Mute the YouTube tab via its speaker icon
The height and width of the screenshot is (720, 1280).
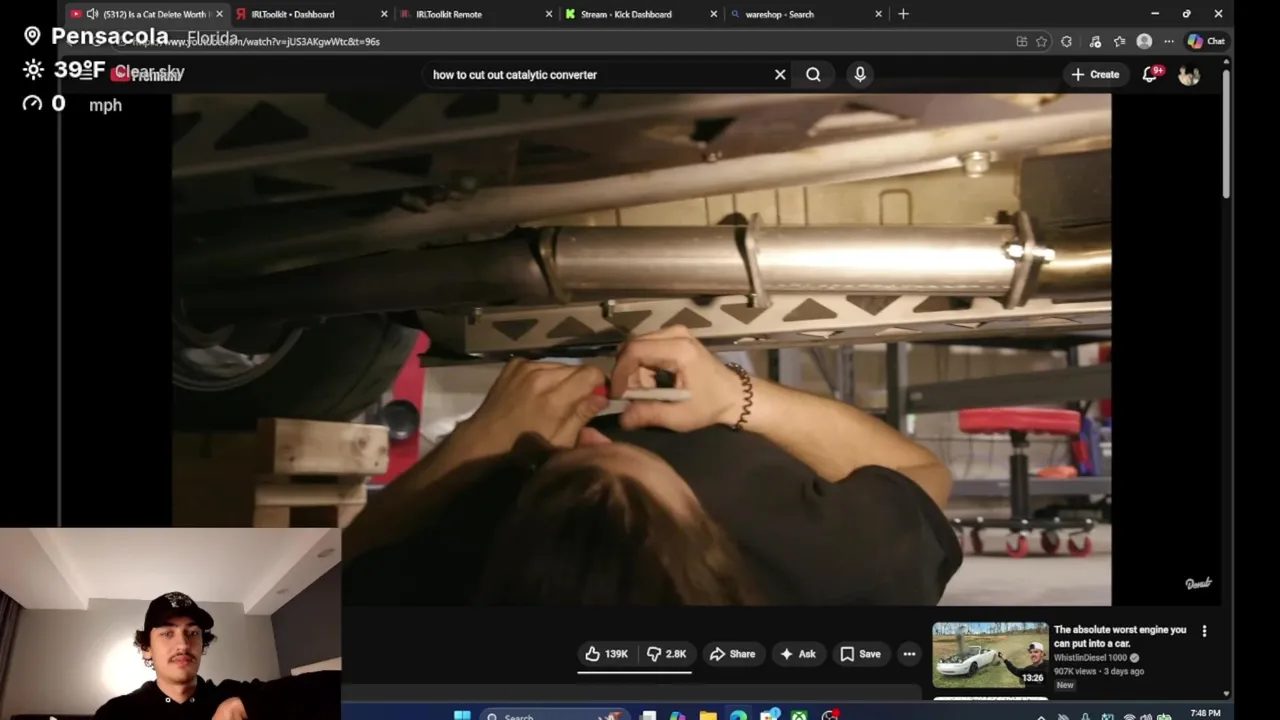92,14
